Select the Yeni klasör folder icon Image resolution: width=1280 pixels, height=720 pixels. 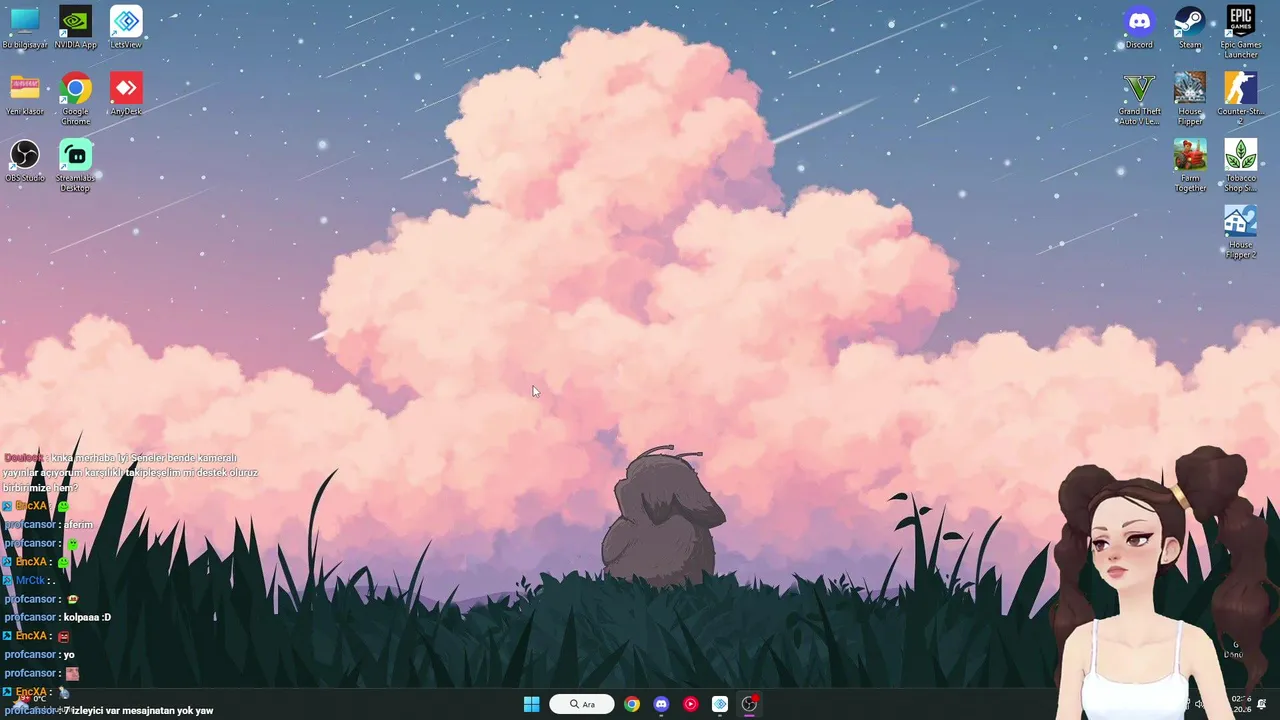[24, 94]
